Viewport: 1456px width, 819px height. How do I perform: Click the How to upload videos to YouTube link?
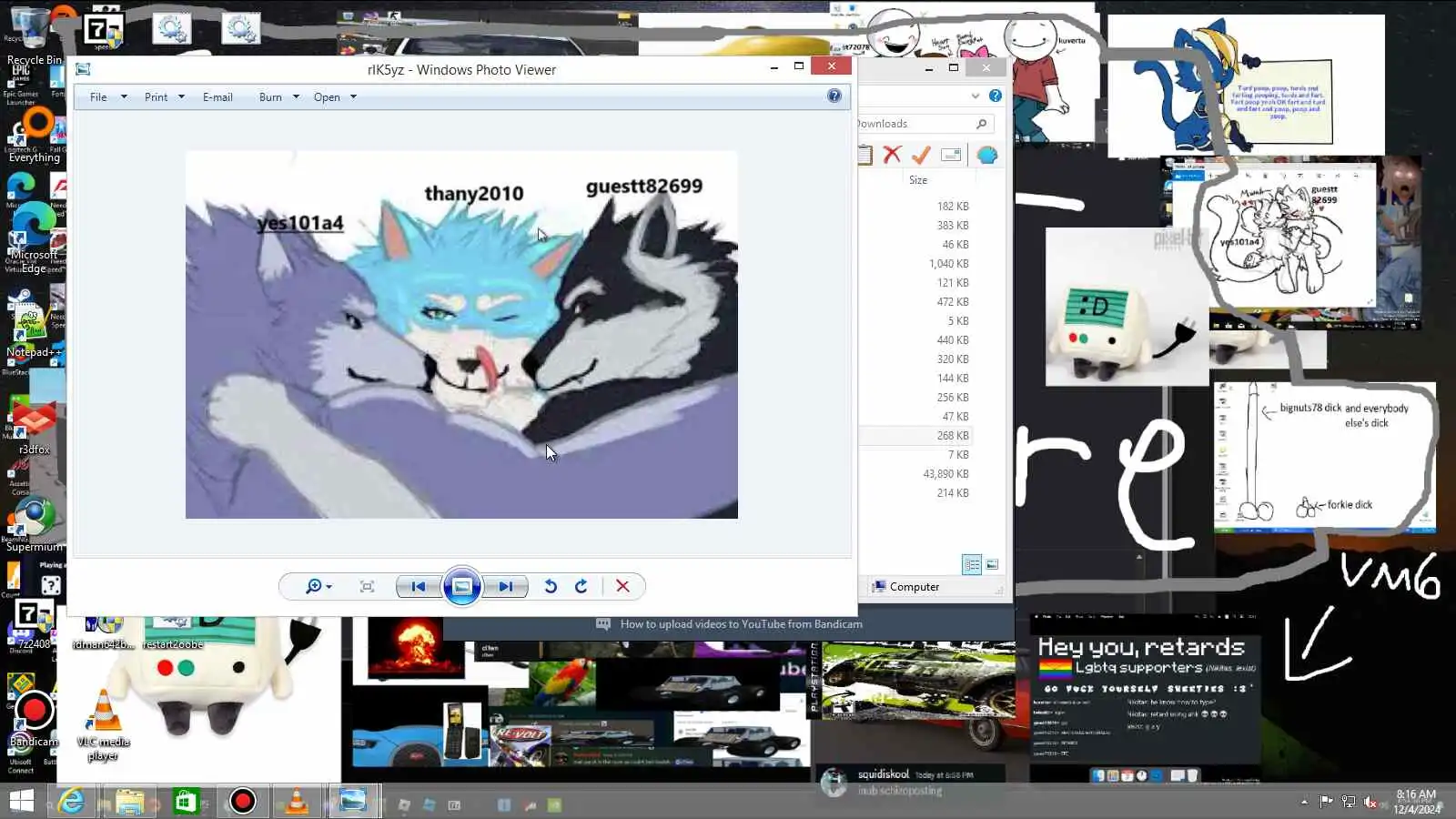click(x=741, y=624)
